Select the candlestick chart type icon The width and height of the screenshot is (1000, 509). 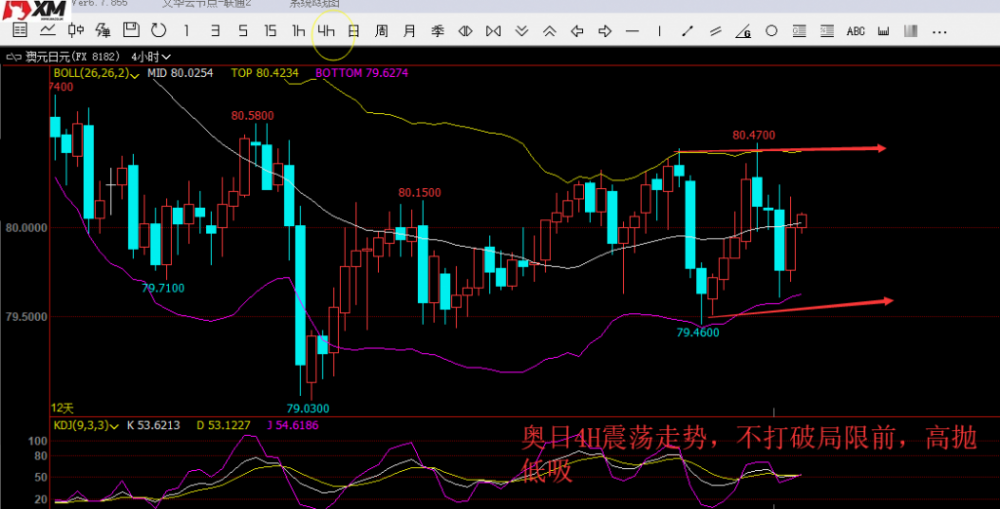pyautogui.click(x=76, y=30)
